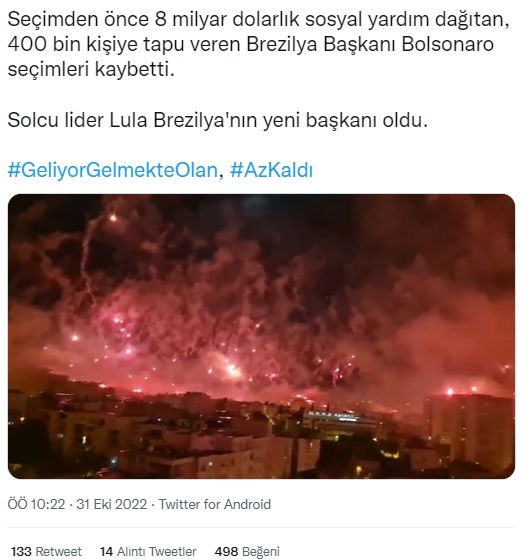524x560 pixels.
Task: Click the 133 retweet count number
Action: click(x=21, y=551)
